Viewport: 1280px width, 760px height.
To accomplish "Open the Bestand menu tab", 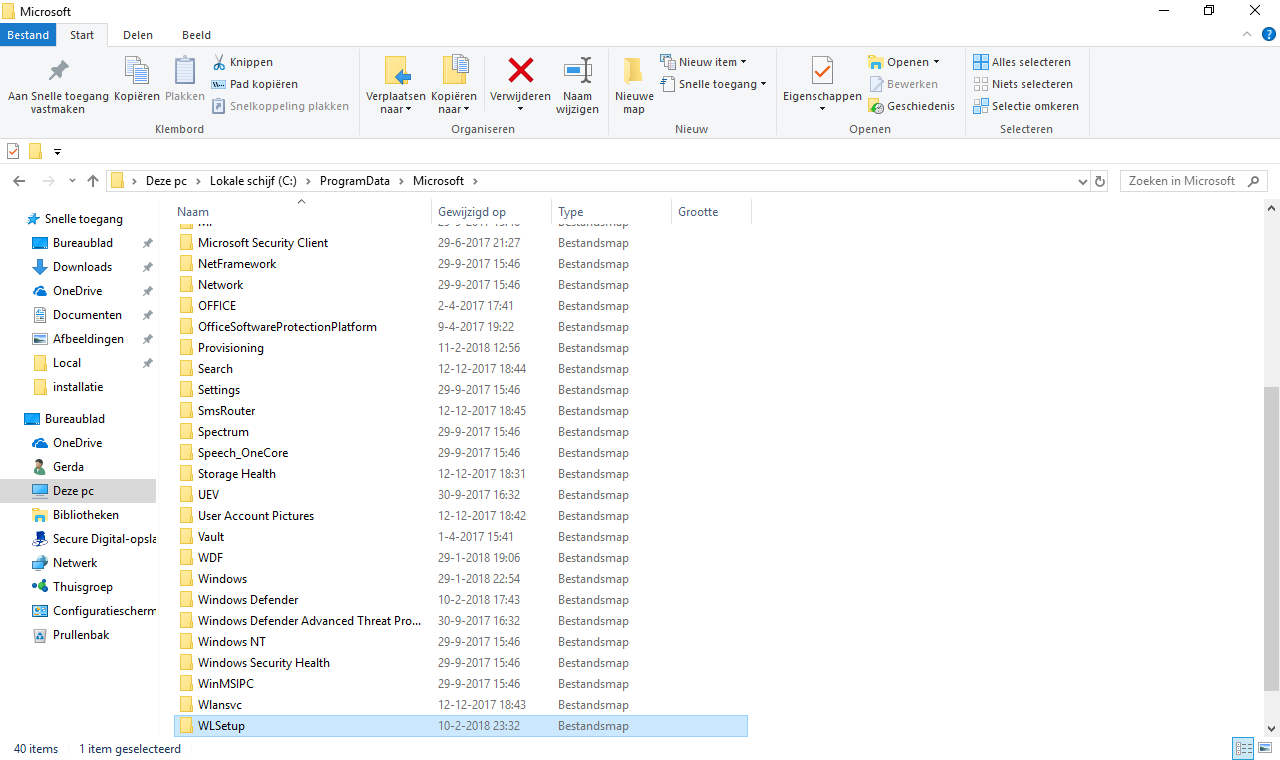I will tap(28, 35).
